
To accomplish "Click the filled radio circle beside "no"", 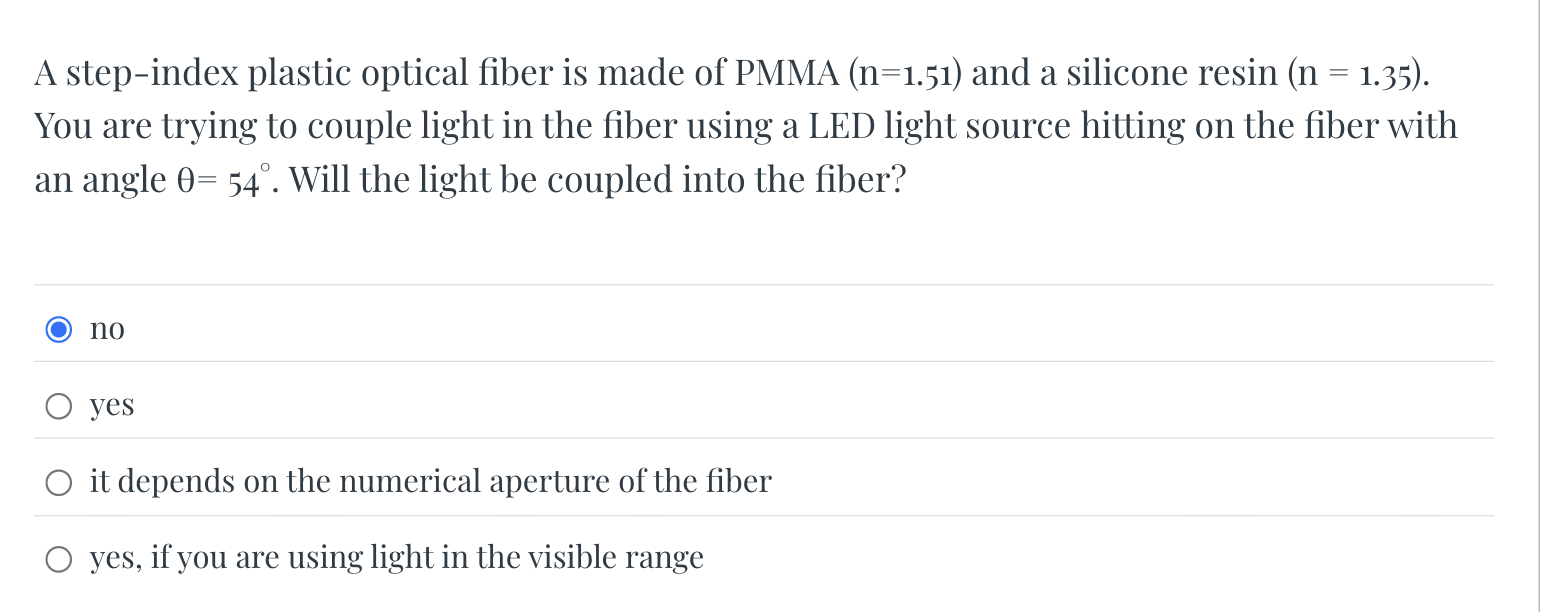I will (x=59, y=328).
